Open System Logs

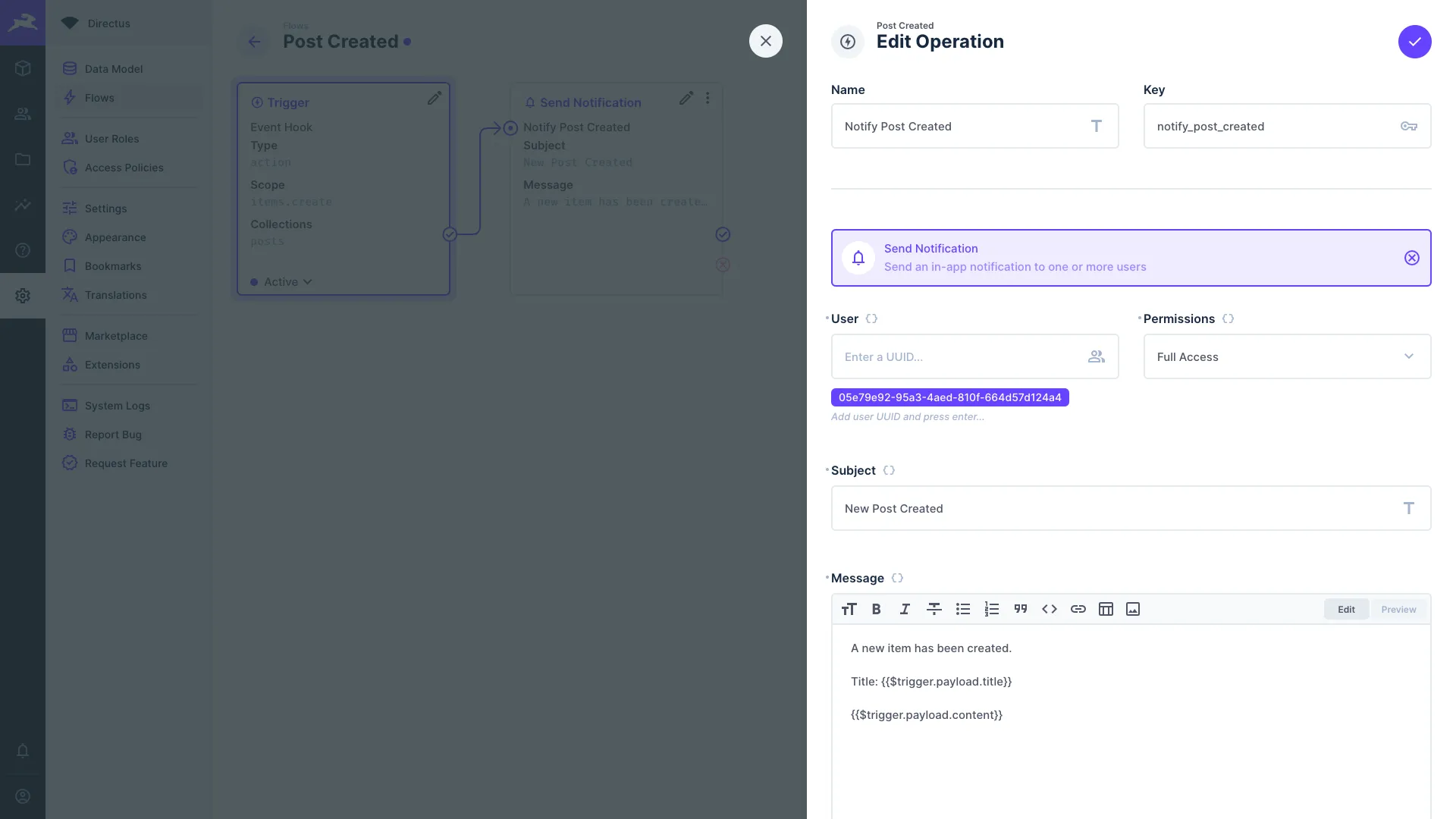tap(130, 406)
